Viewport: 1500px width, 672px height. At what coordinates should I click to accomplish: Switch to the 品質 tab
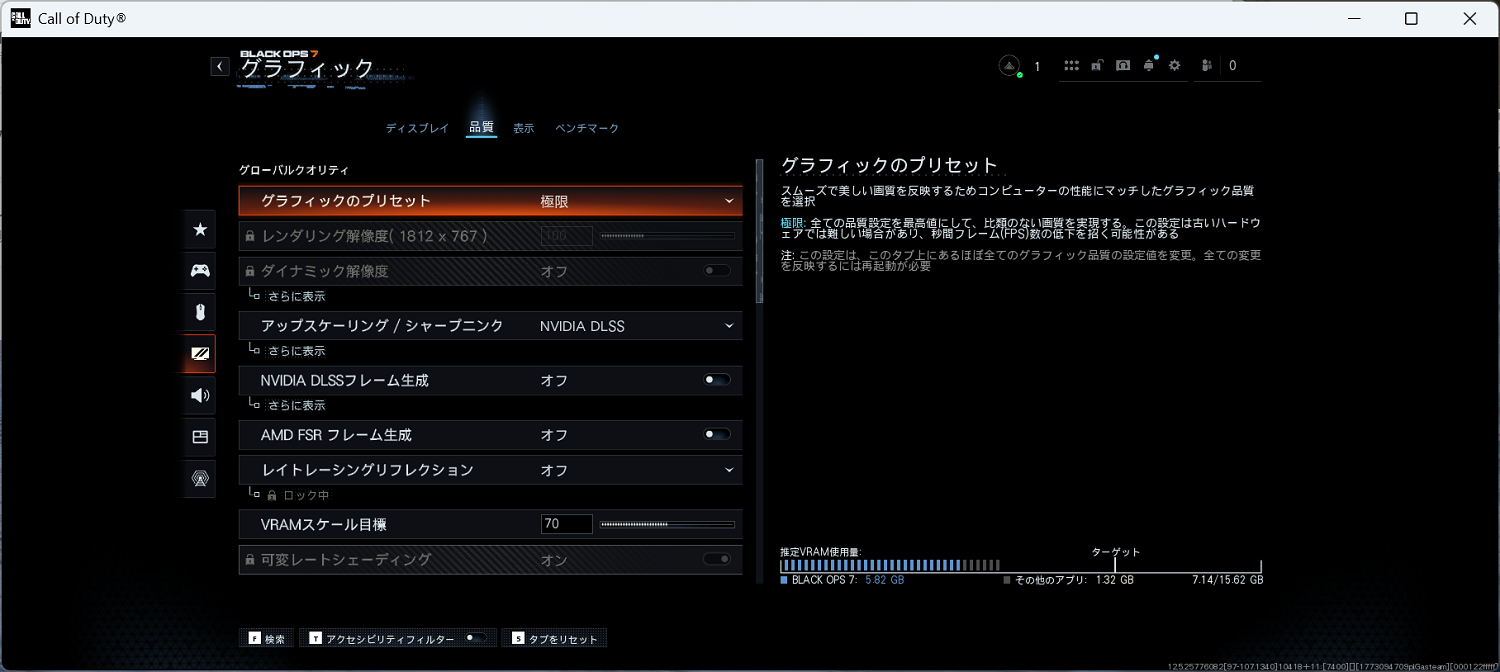tap(481, 127)
